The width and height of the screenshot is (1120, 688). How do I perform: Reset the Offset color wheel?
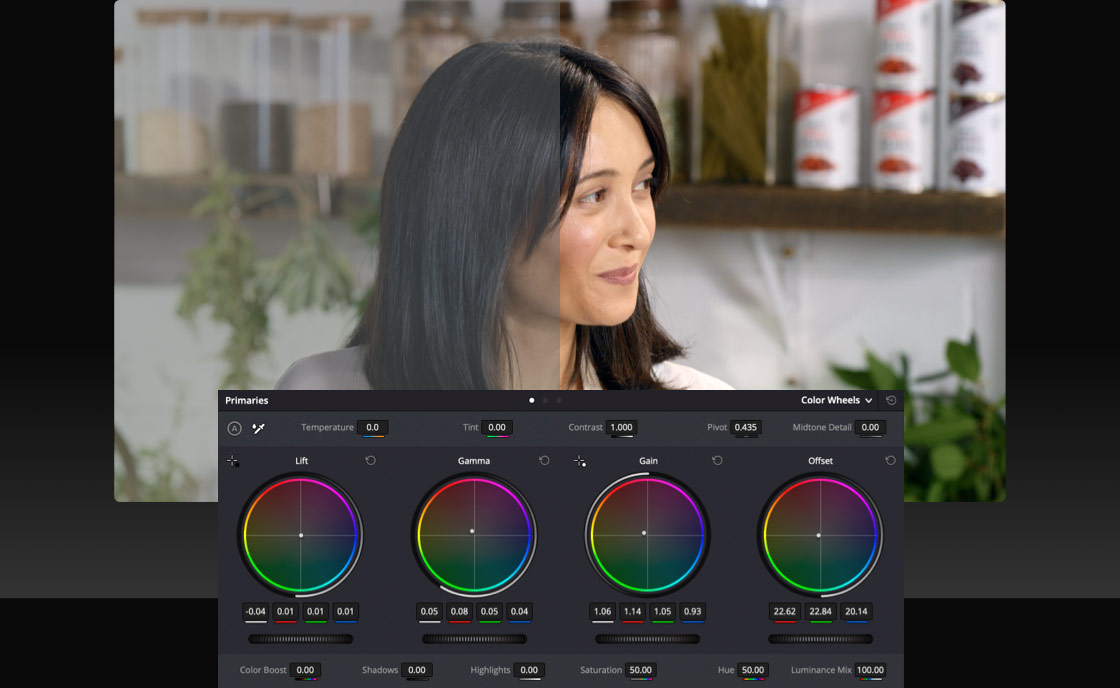tap(890, 461)
